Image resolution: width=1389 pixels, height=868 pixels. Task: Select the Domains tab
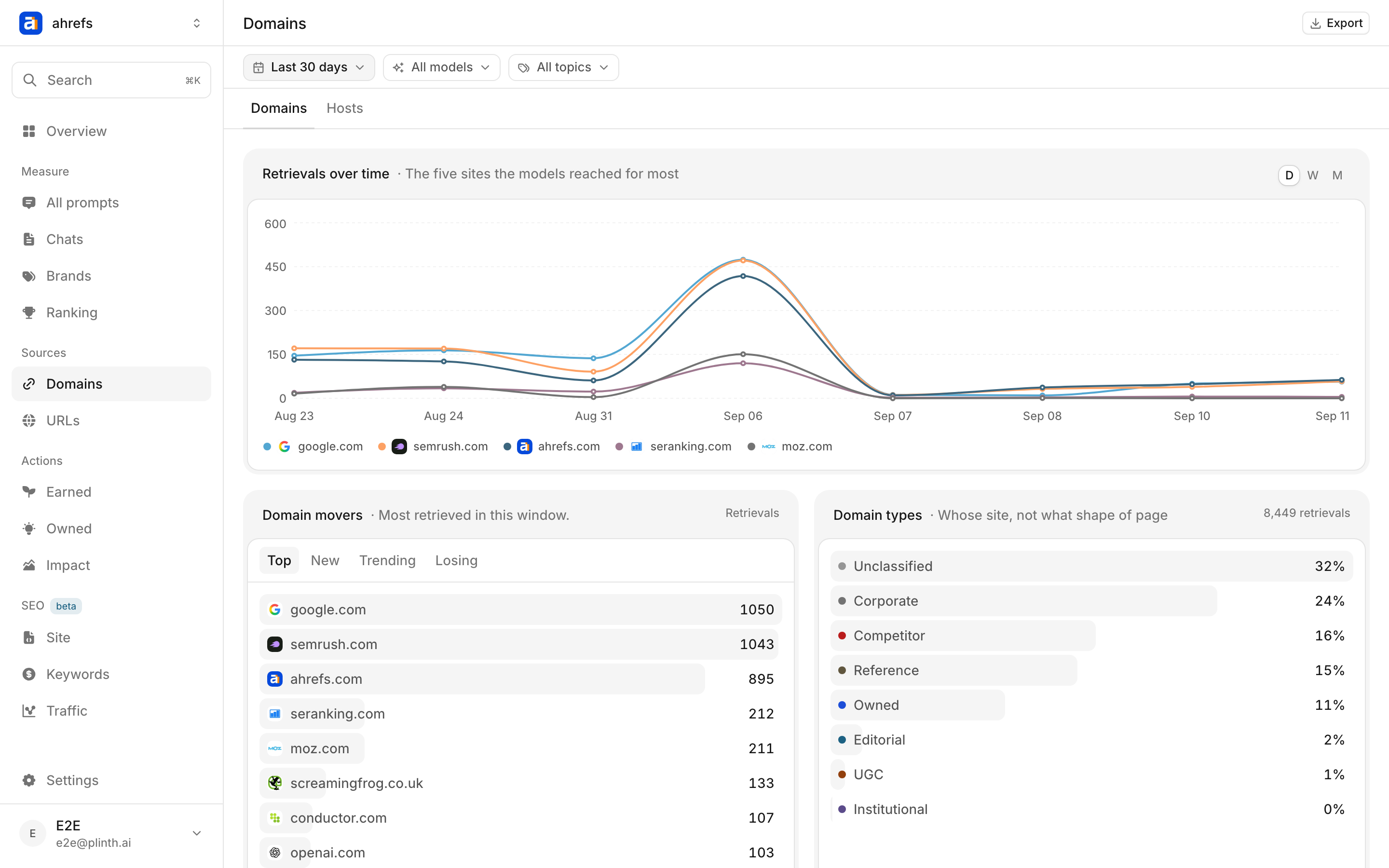[278, 108]
